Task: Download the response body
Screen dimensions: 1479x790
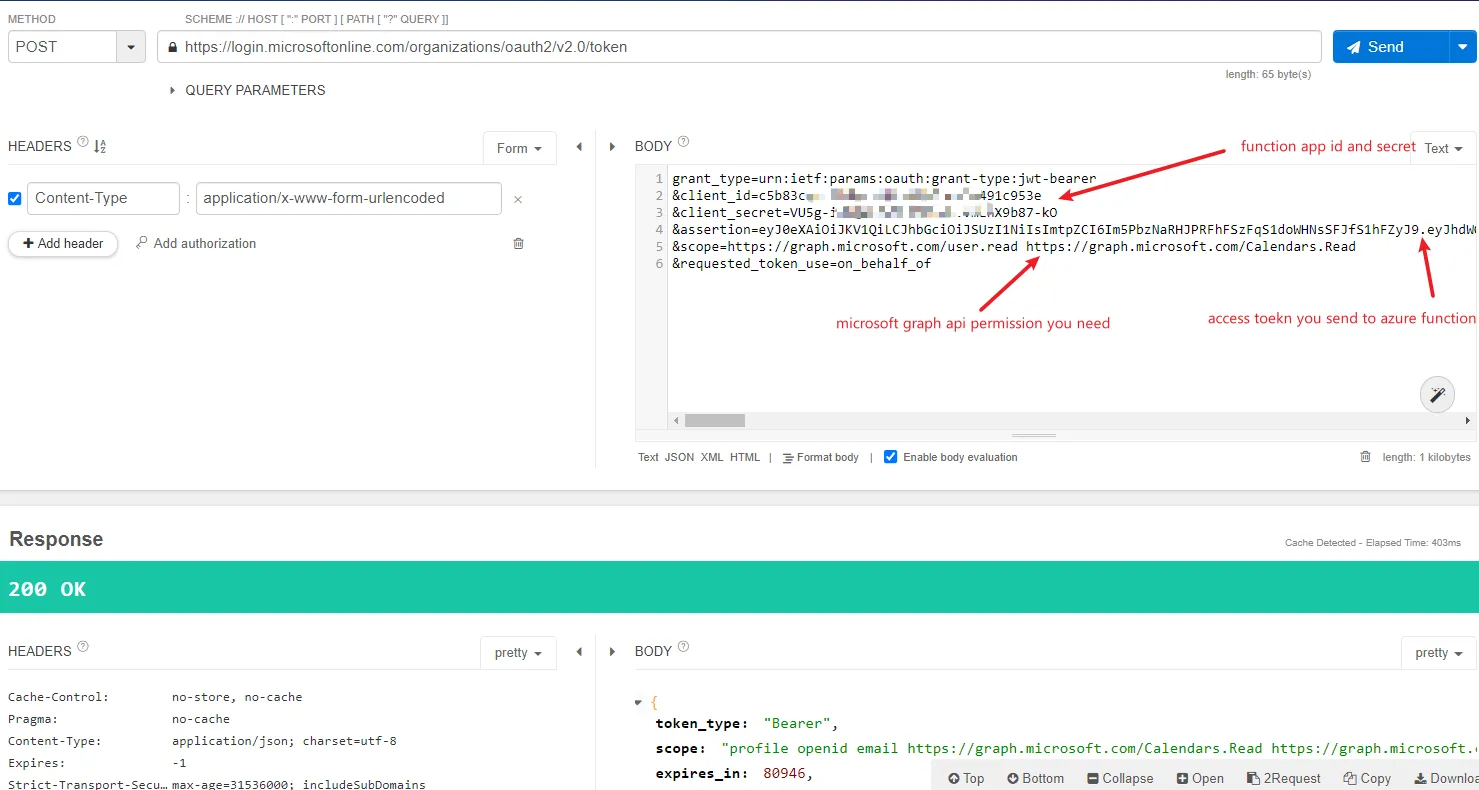Action: [1446, 778]
